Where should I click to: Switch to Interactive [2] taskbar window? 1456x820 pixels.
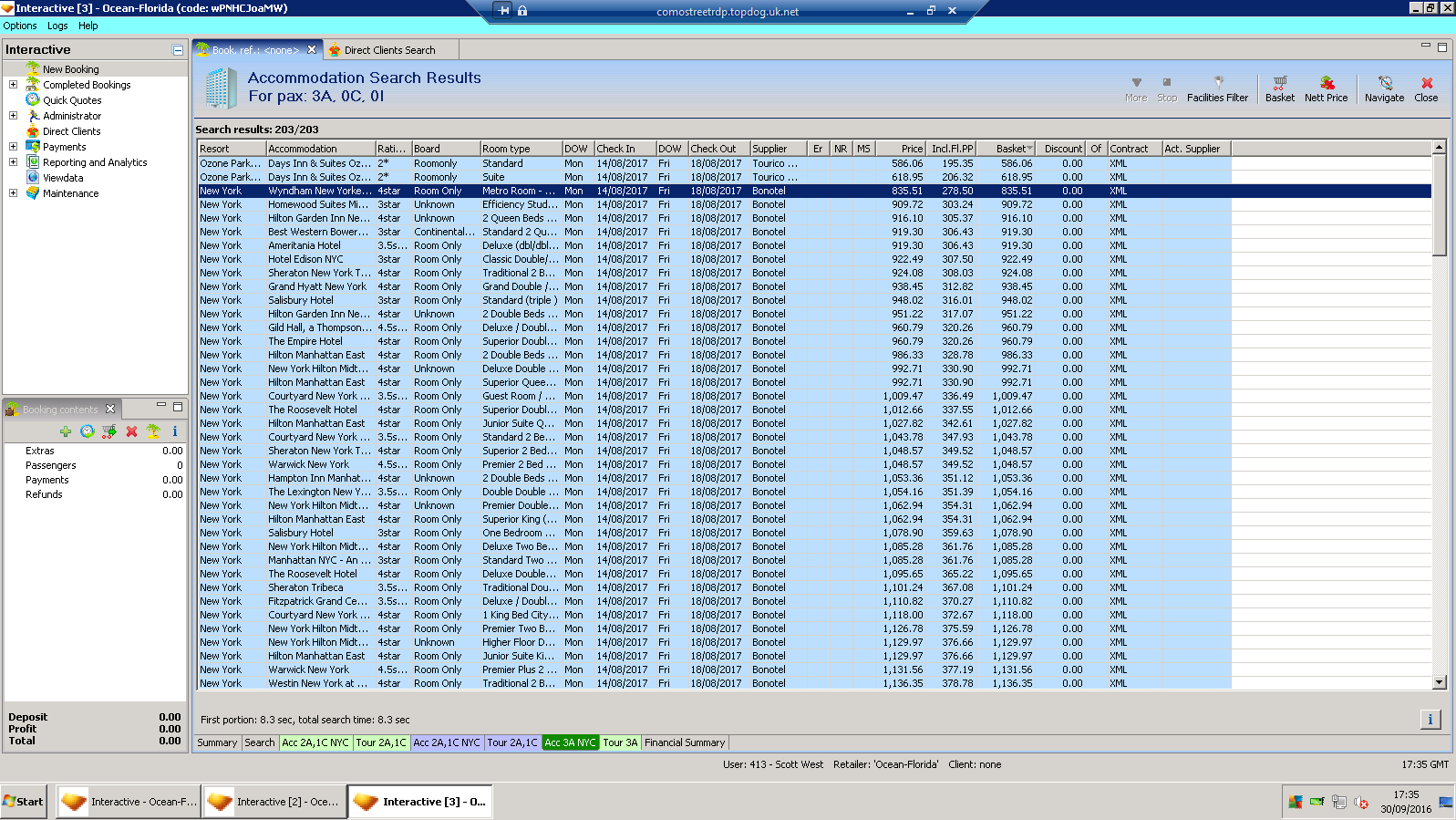pos(274,802)
